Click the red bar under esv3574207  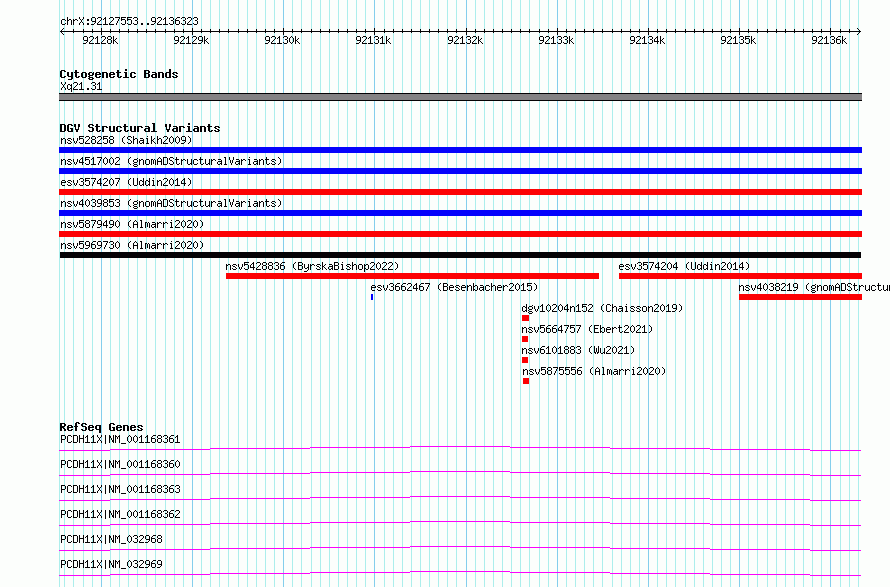click(x=460, y=192)
